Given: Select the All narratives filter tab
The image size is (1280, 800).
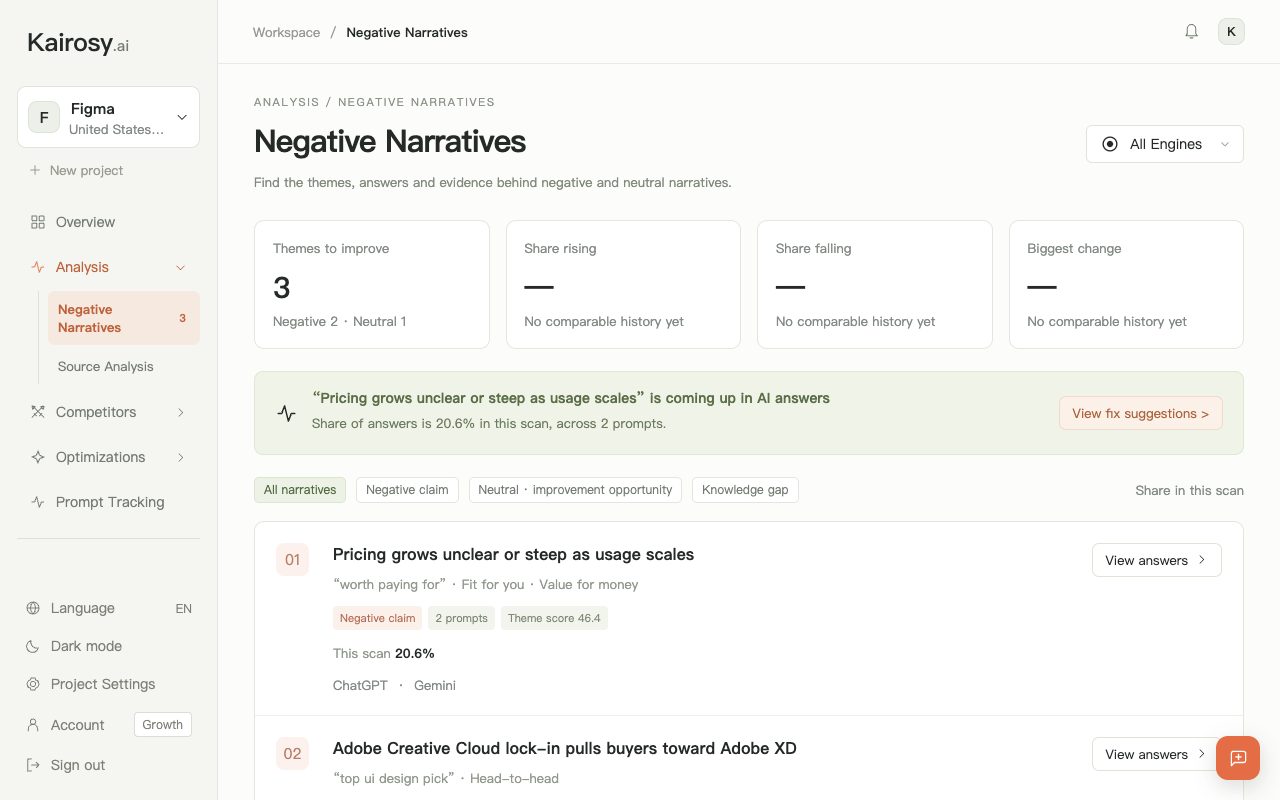Looking at the screenshot, I should coord(300,490).
